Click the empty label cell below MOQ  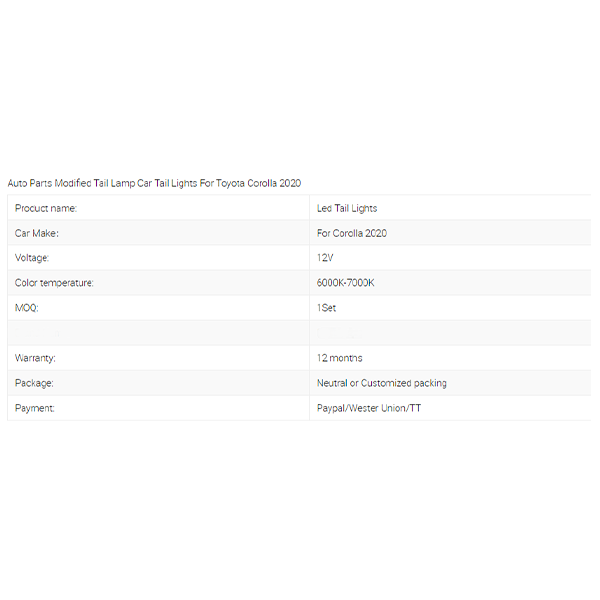[158, 333]
